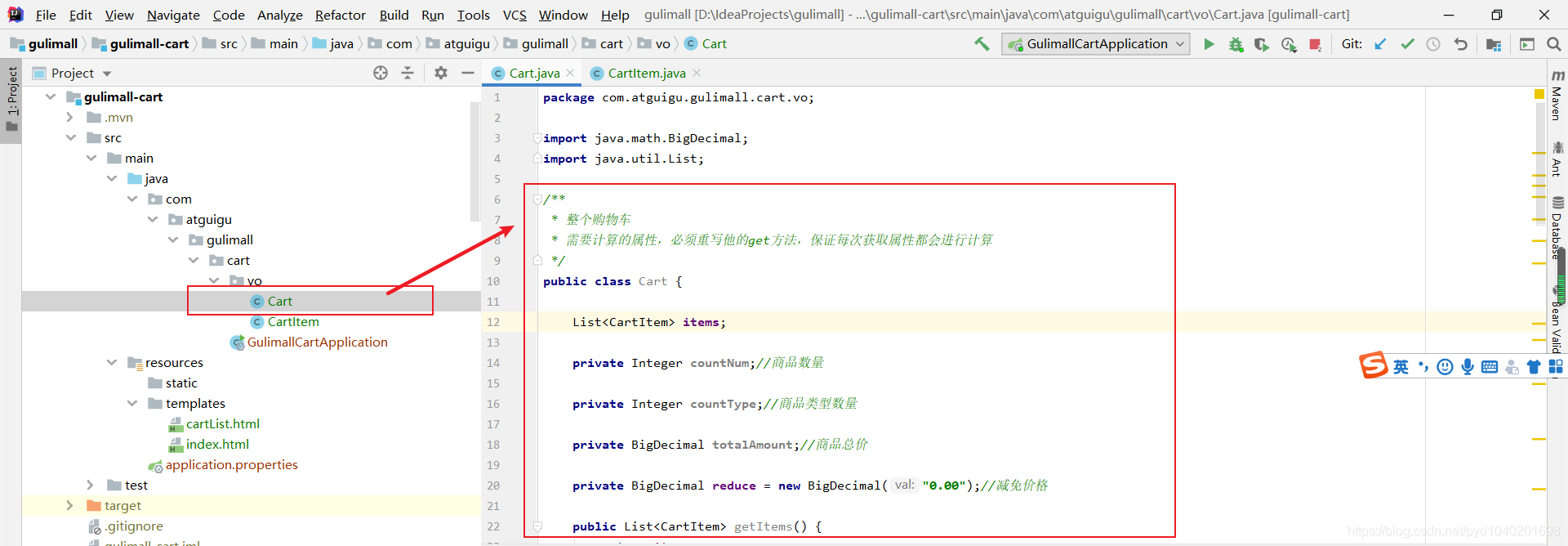Open the Project view selector dropdown
Image resolution: width=1568 pixels, height=546 pixels.
pyautogui.click(x=72, y=73)
